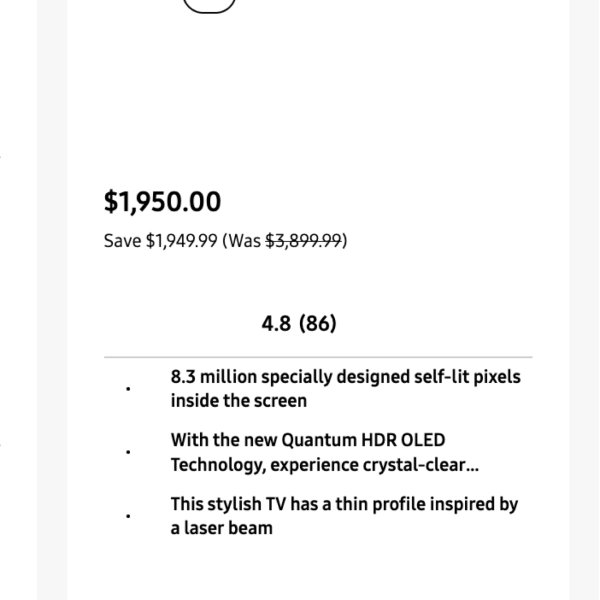Click the crossed-out $3,899.99 original price

pos(304,241)
